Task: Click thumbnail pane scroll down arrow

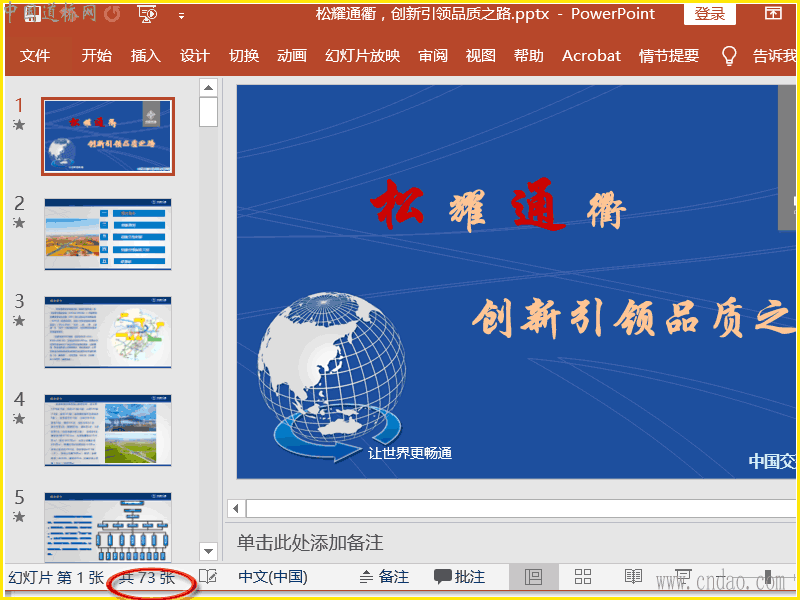Action: point(208,551)
